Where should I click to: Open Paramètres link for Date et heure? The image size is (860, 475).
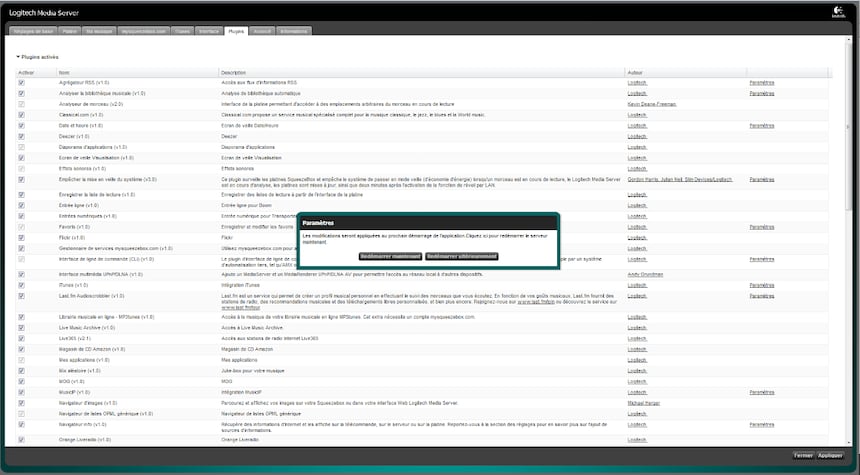tap(762, 126)
